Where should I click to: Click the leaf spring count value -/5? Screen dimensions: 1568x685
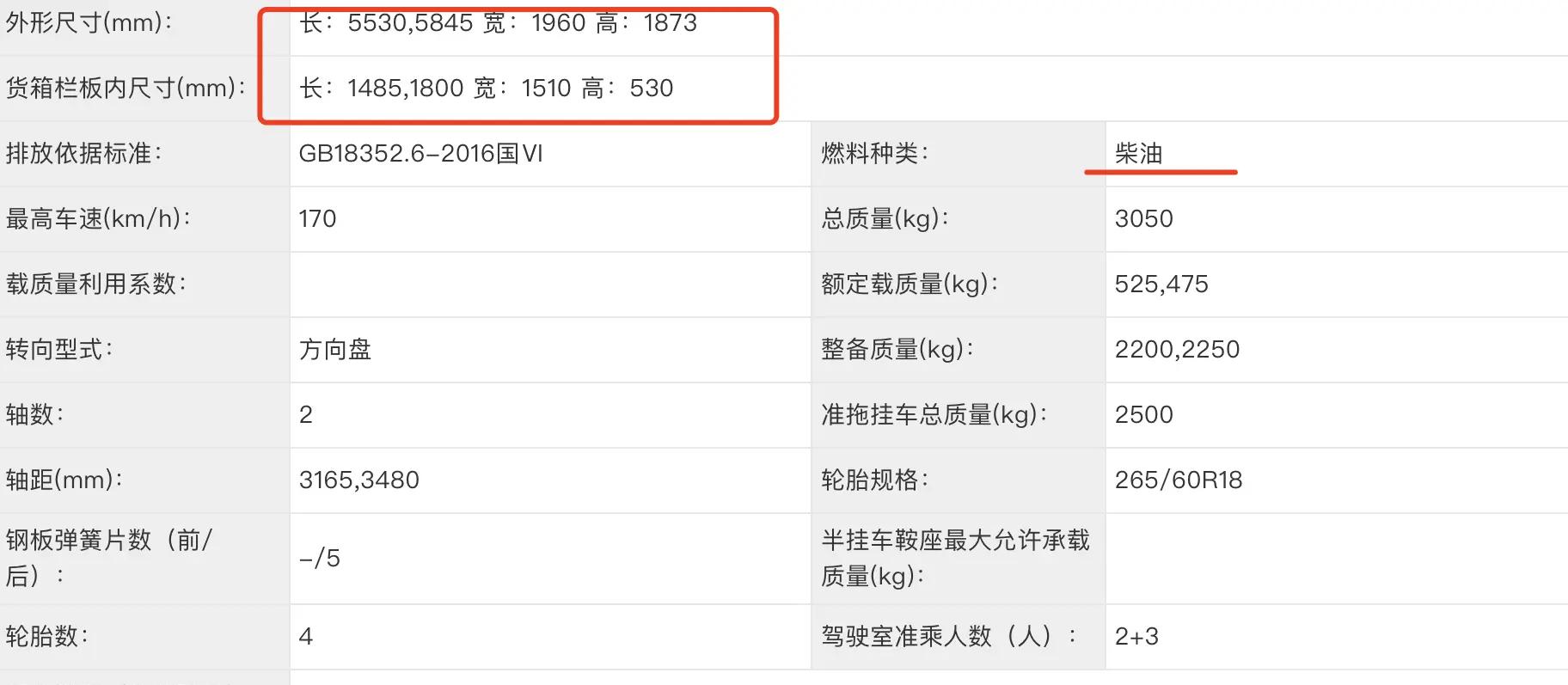[319, 559]
